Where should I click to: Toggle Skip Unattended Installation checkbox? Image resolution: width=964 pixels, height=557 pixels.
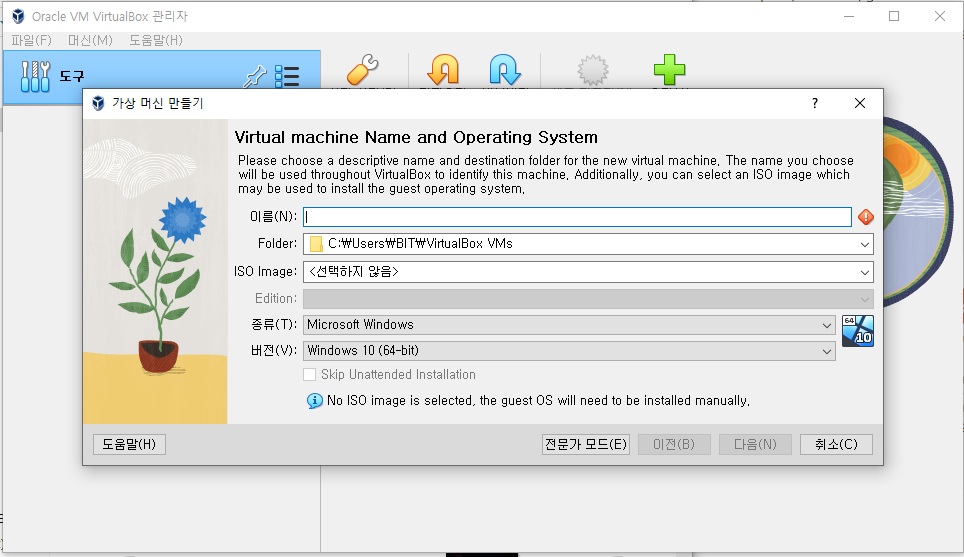[x=310, y=374]
